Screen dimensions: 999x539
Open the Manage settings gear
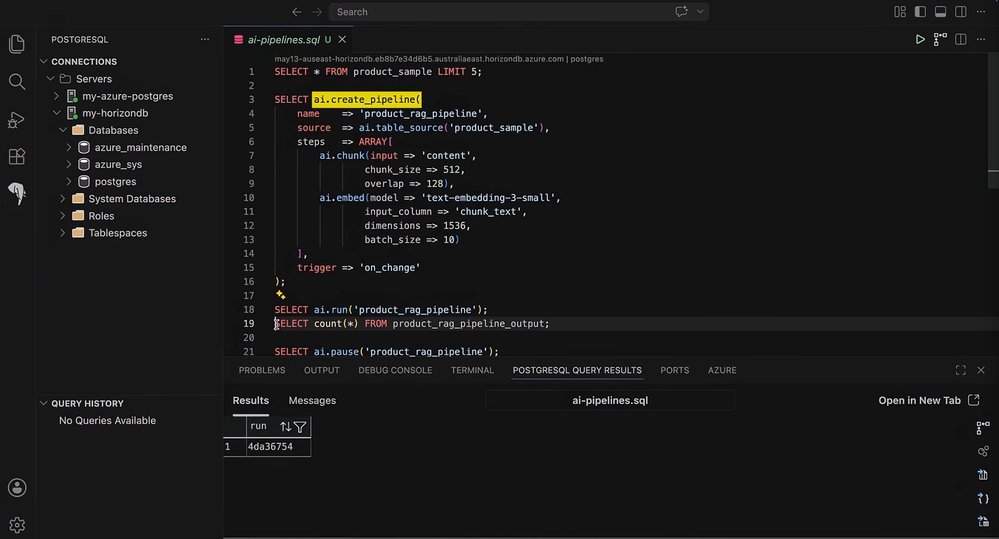[17, 525]
